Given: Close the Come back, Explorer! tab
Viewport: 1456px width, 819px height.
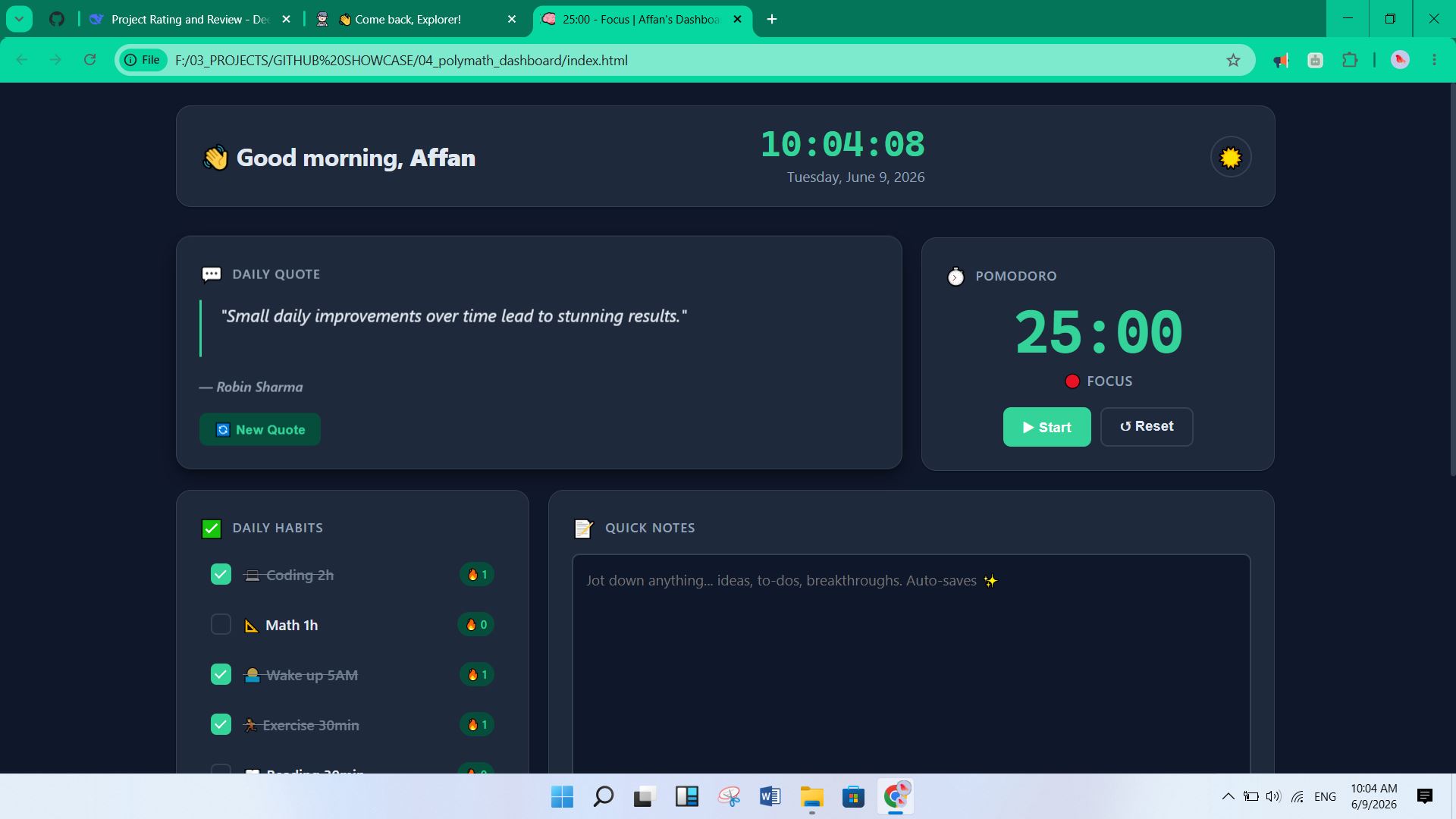Looking at the screenshot, I should coord(512,19).
